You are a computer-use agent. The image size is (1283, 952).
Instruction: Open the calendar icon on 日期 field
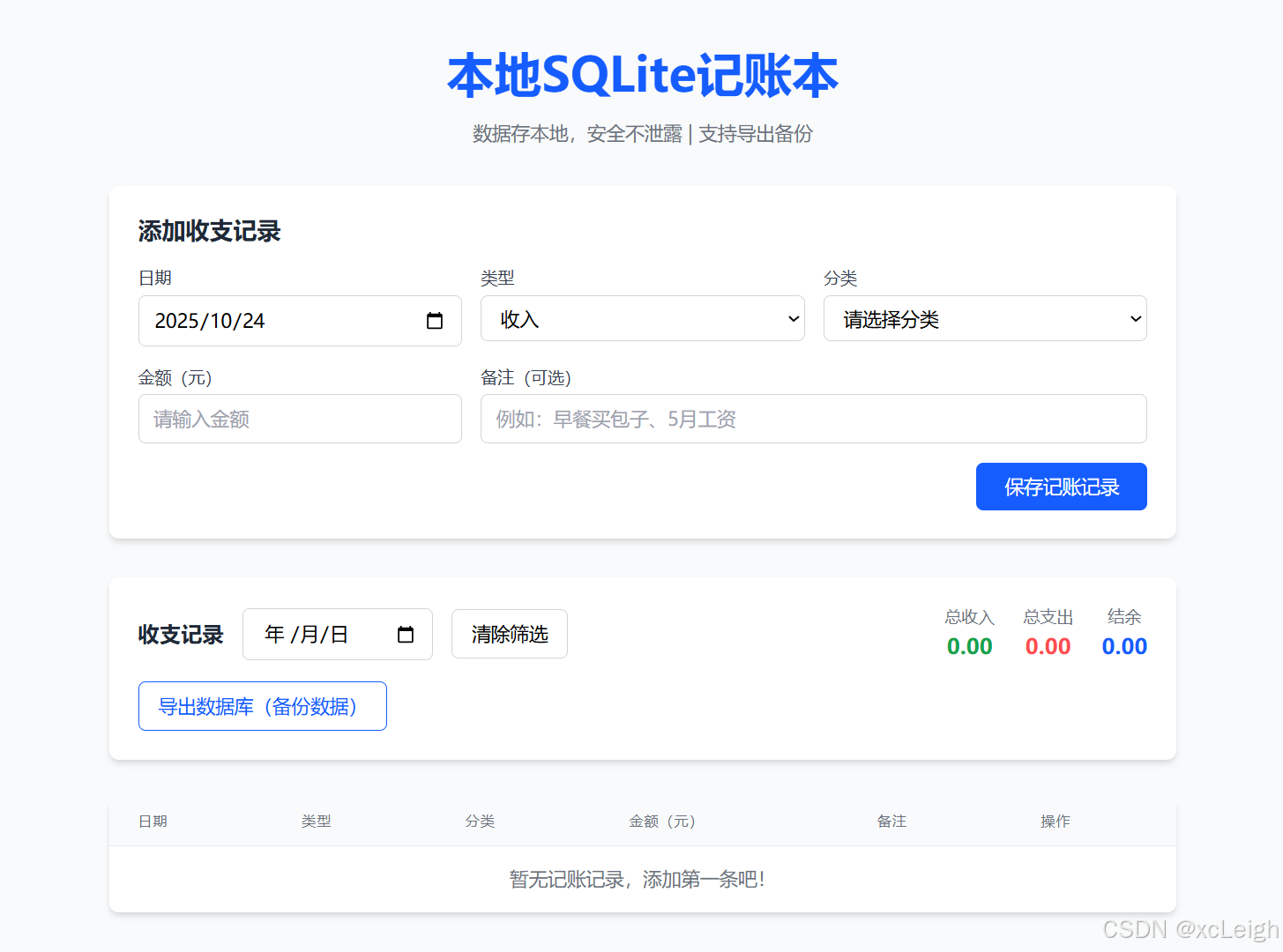(435, 321)
